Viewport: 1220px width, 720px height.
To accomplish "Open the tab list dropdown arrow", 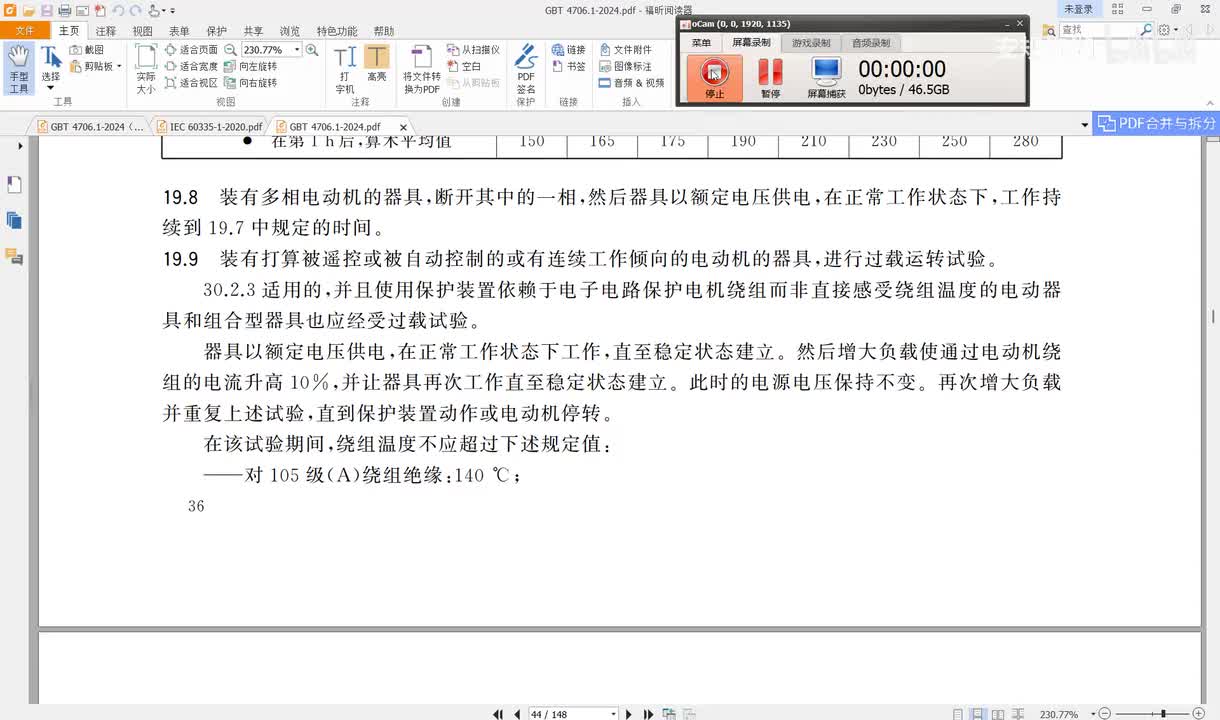I will [x=1085, y=126].
